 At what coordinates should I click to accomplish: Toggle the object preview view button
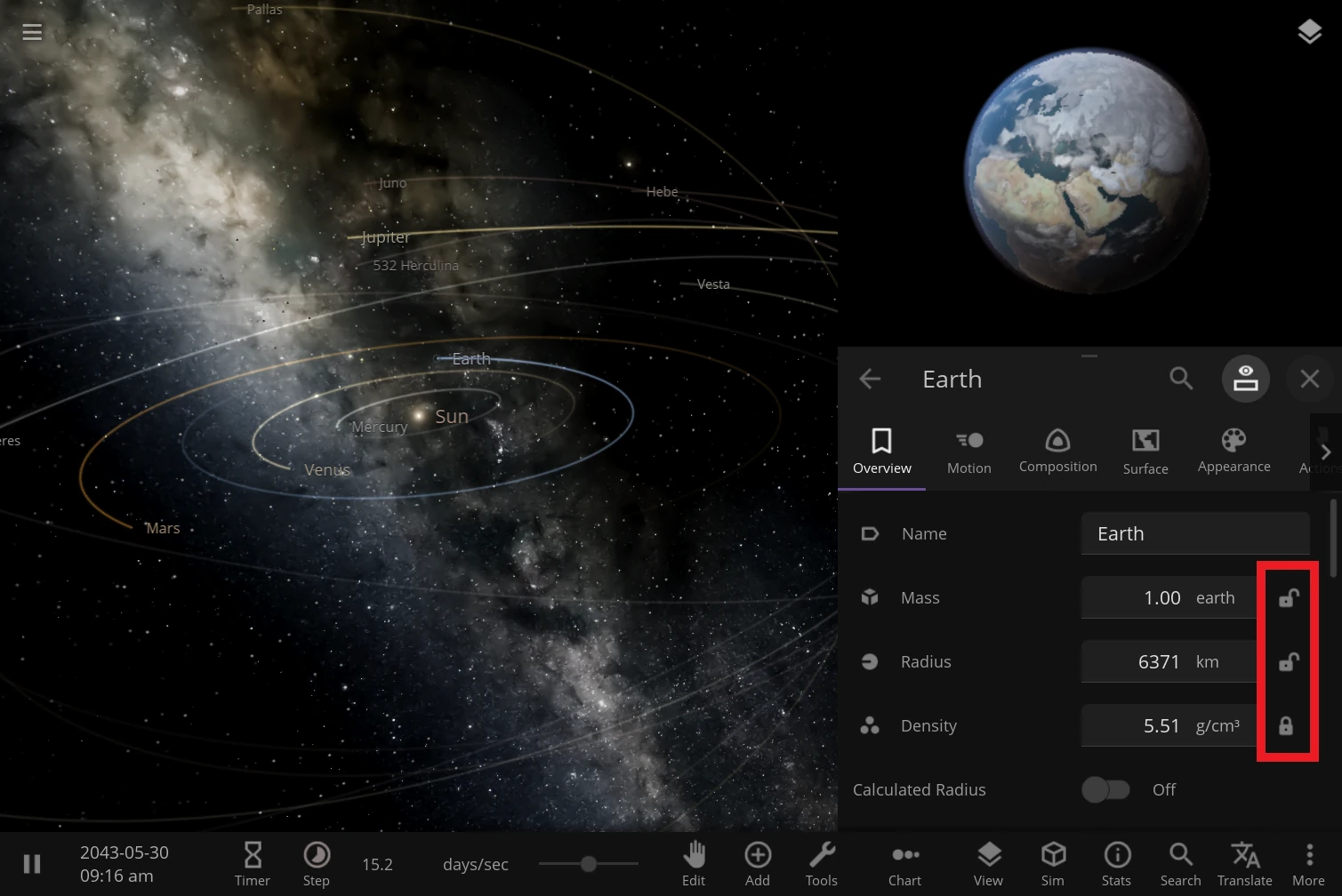click(1245, 379)
